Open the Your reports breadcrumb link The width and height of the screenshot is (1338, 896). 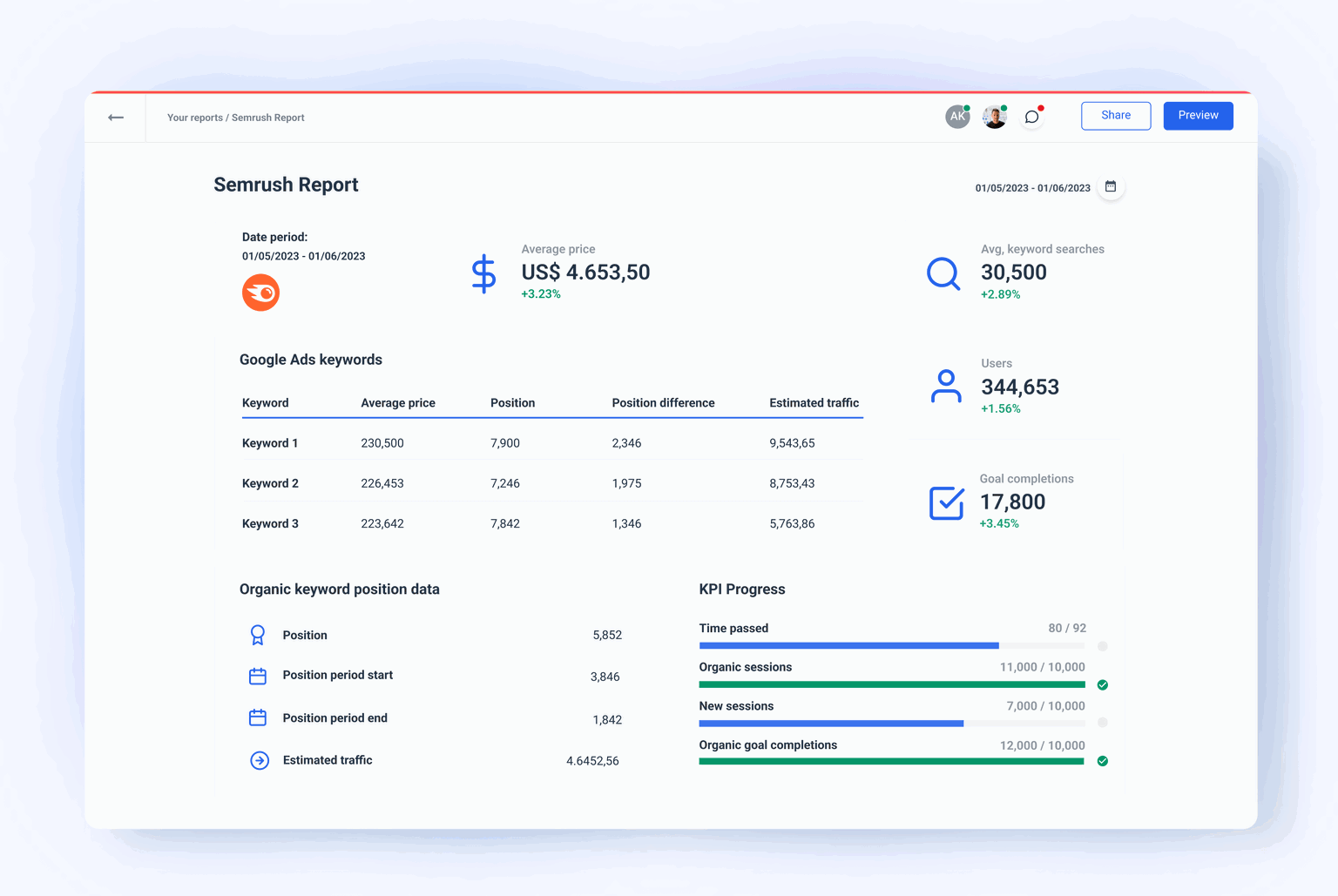[194, 118]
